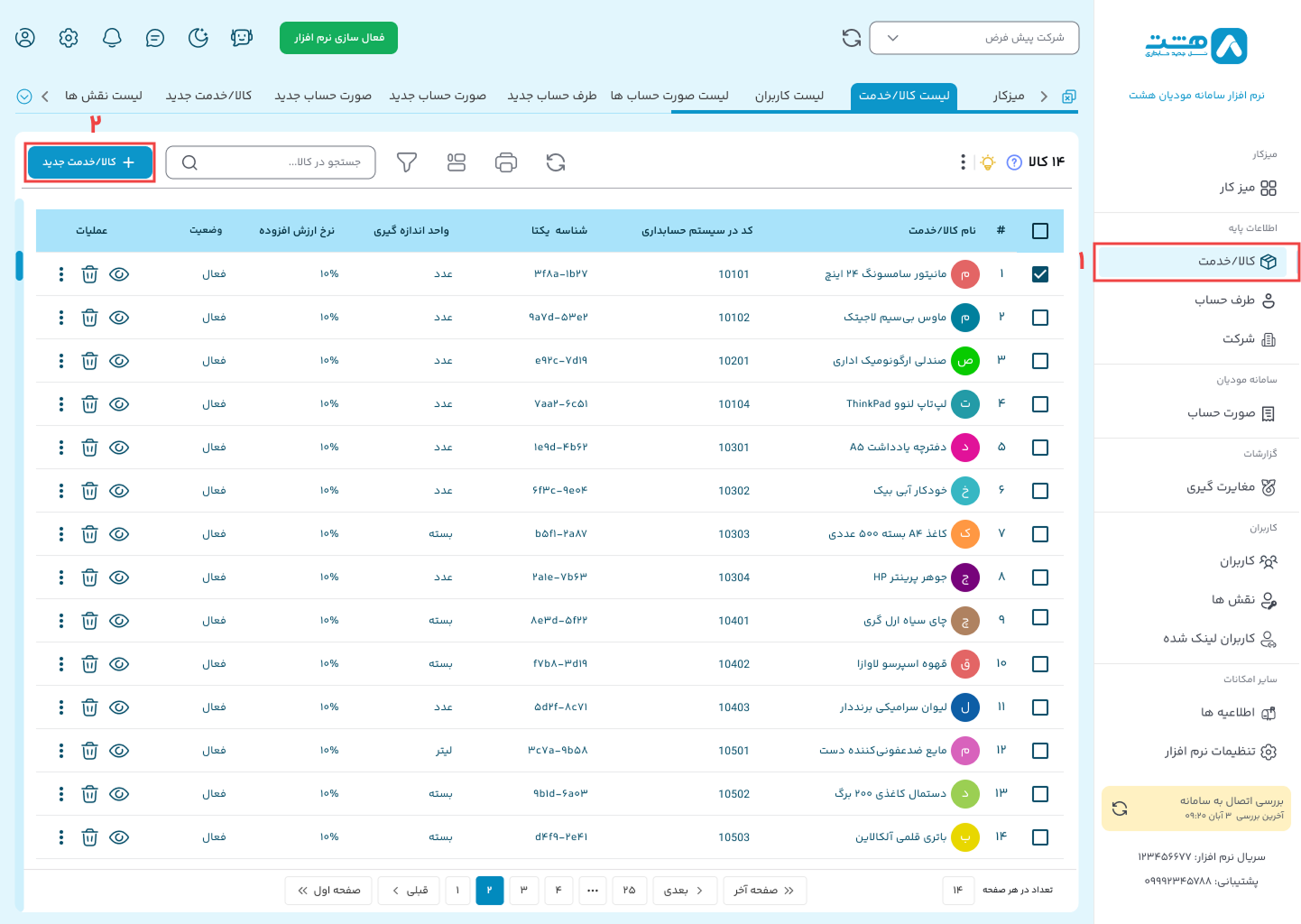
Task: Click the printer icon in toolbar
Action: 506,162
